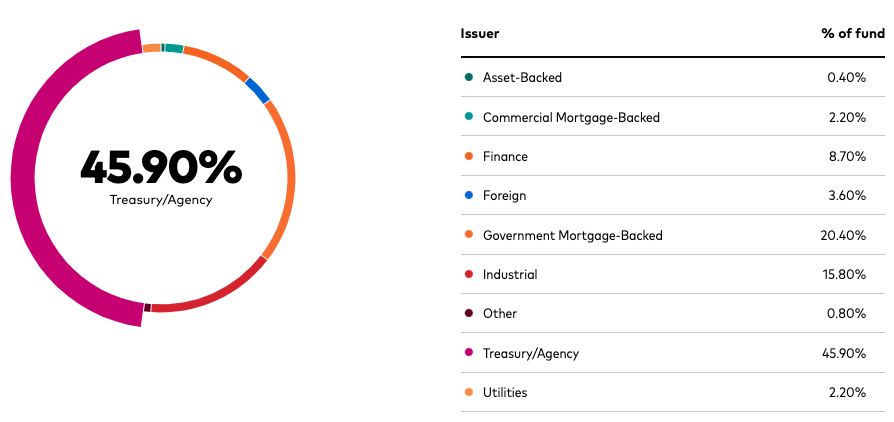Click the Finance orange legend dot

pos(469,156)
